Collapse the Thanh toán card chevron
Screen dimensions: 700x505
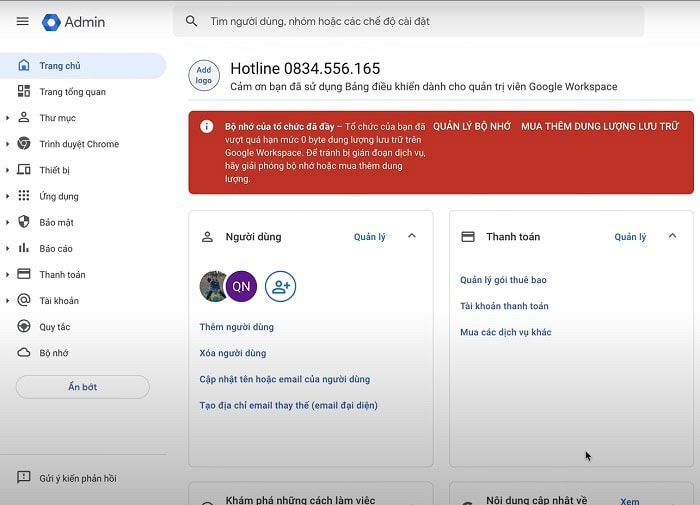click(x=672, y=236)
